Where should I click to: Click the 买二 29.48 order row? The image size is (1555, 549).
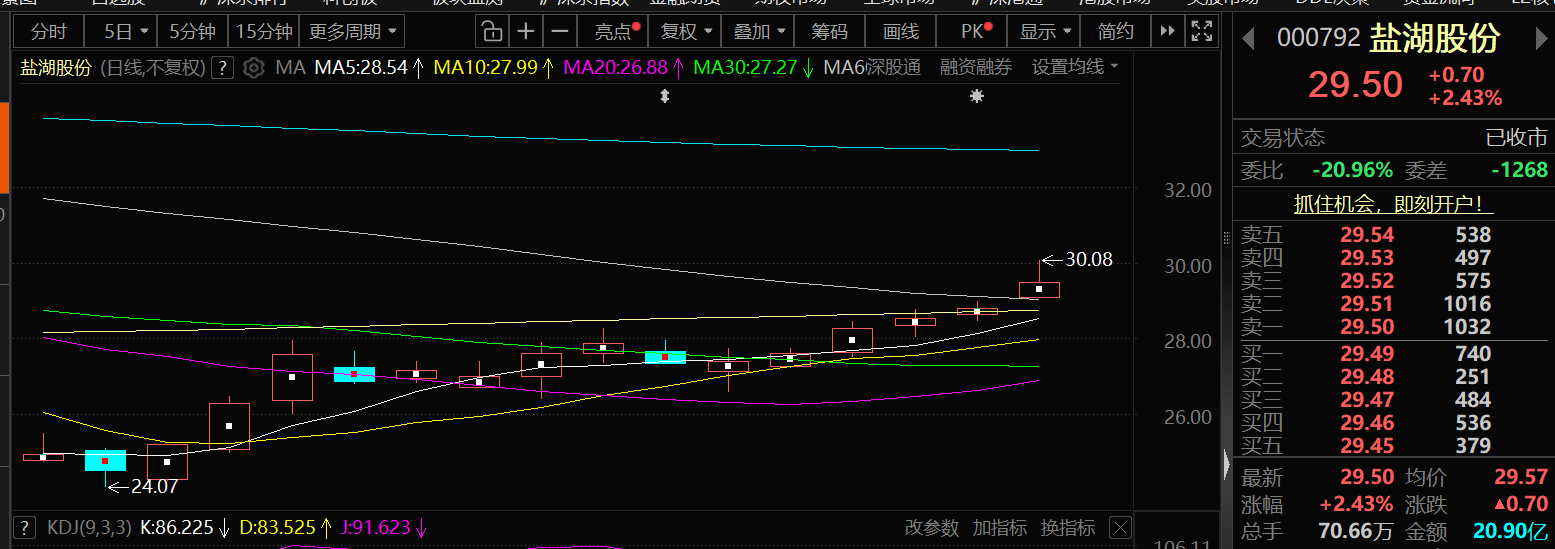point(1393,377)
